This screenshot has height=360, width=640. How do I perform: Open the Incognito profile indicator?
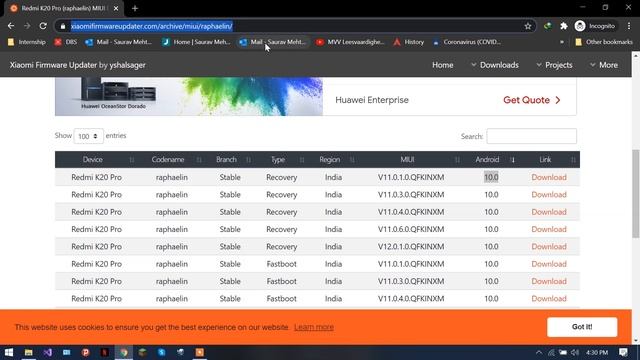click(x=595, y=26)
